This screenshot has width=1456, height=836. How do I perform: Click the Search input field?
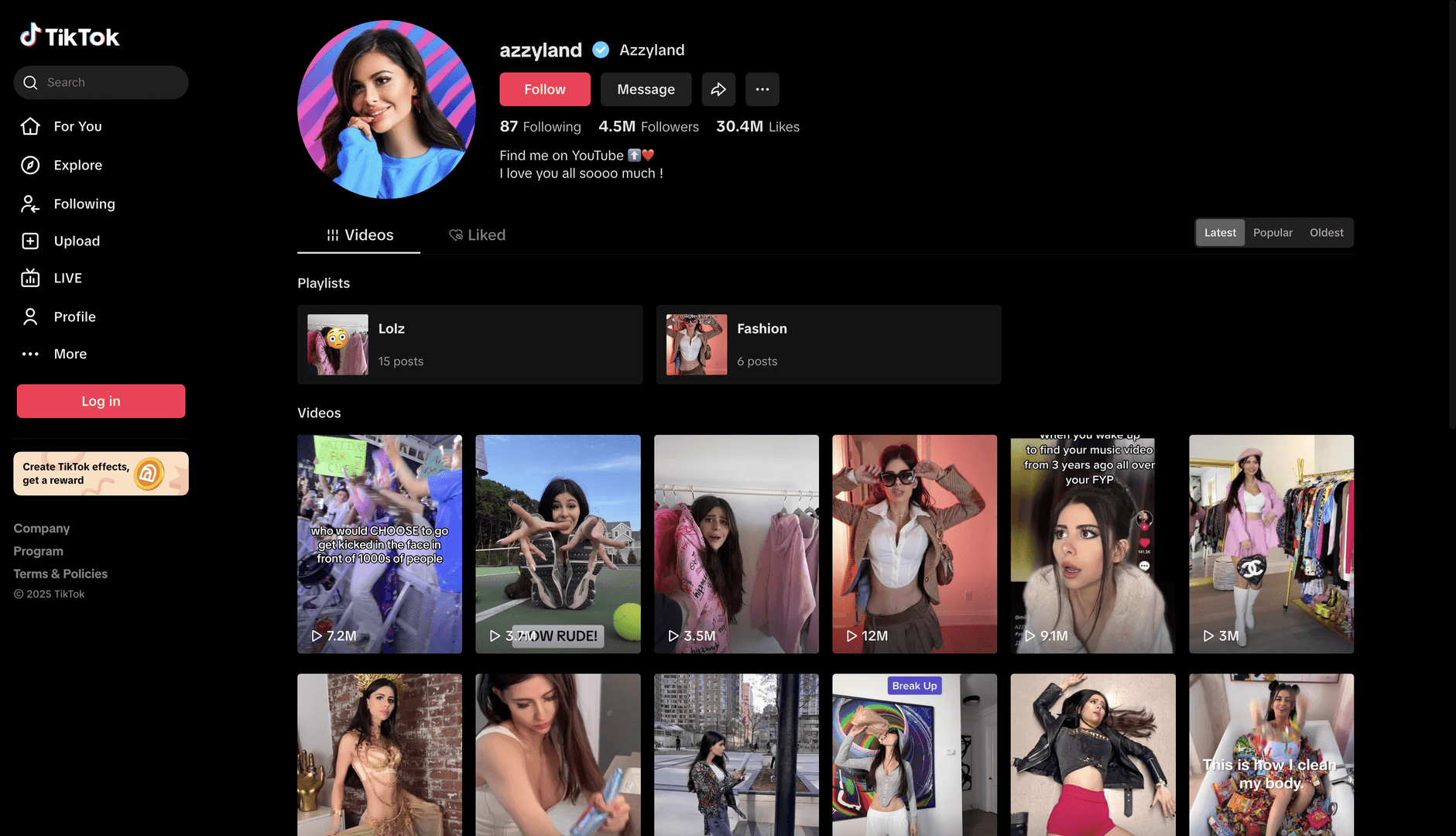[x=108, y=82]
